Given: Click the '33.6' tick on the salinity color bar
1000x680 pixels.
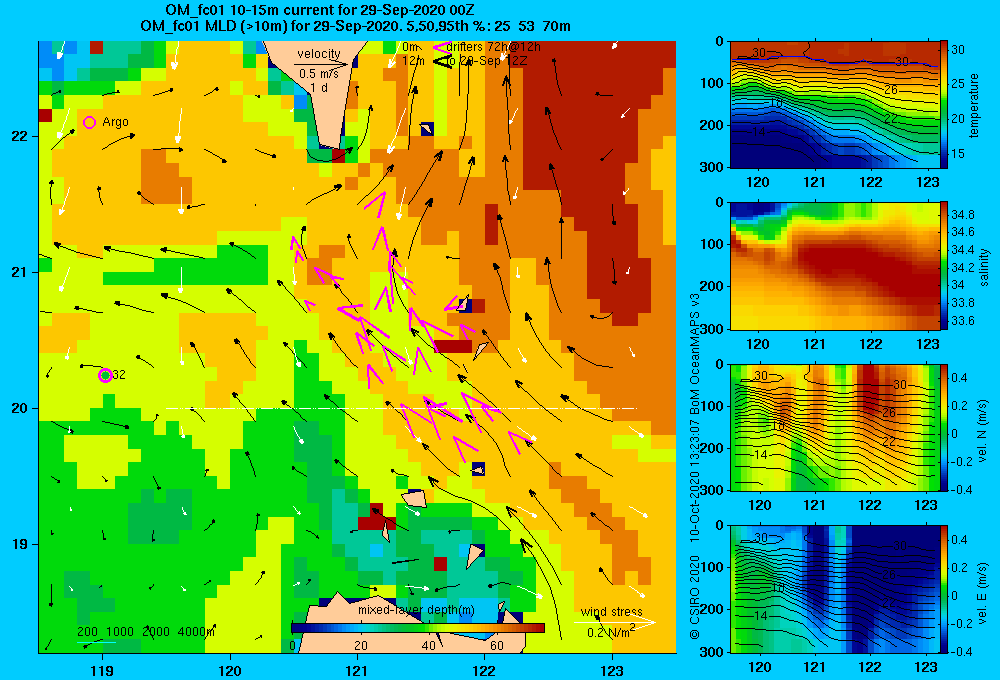Looking at the screenshot, I should [x=963, y=320].
